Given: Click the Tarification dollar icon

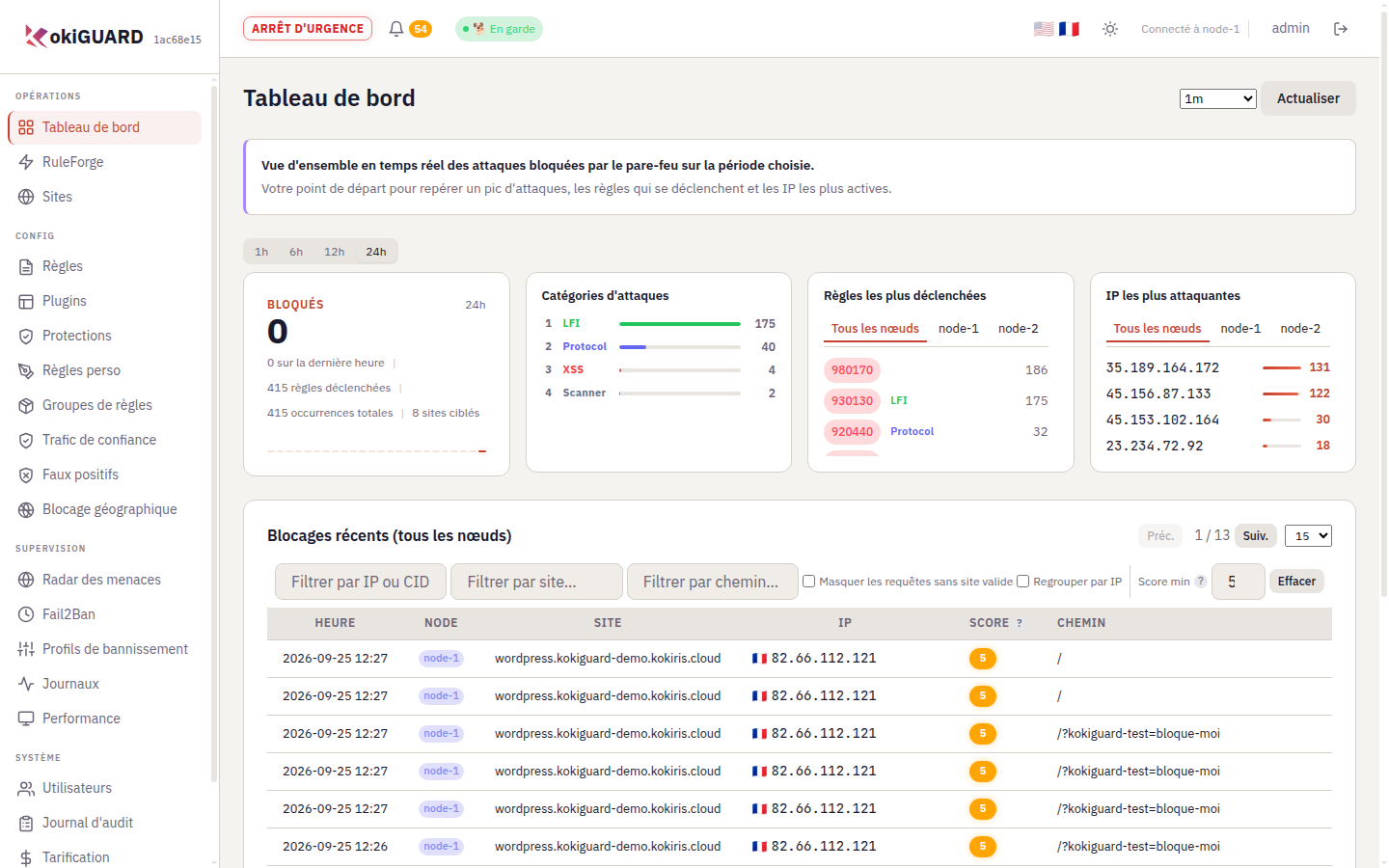Looking at the screenshot, I should [26, 857].
